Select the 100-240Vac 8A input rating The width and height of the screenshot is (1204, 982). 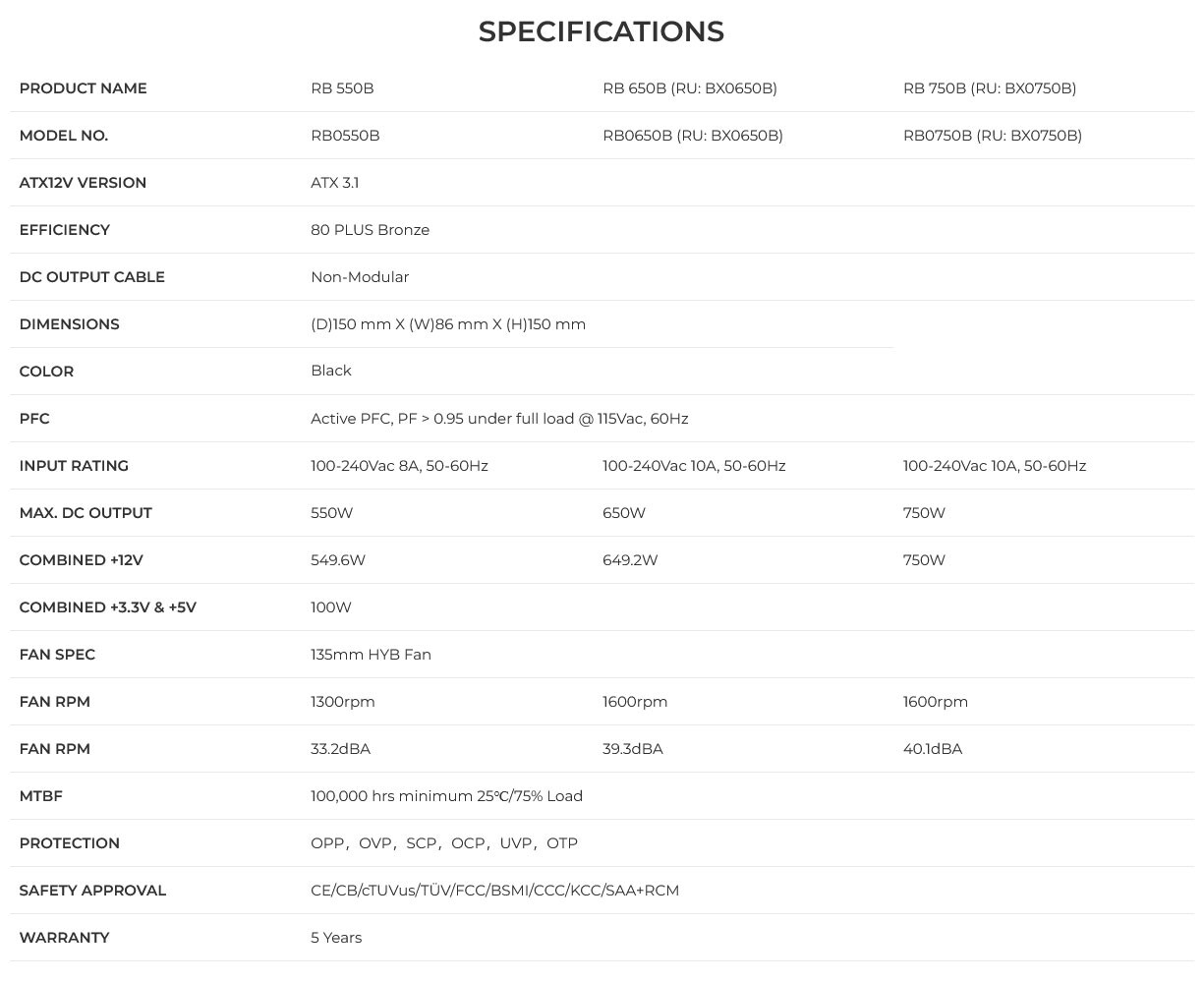(399, 466)
